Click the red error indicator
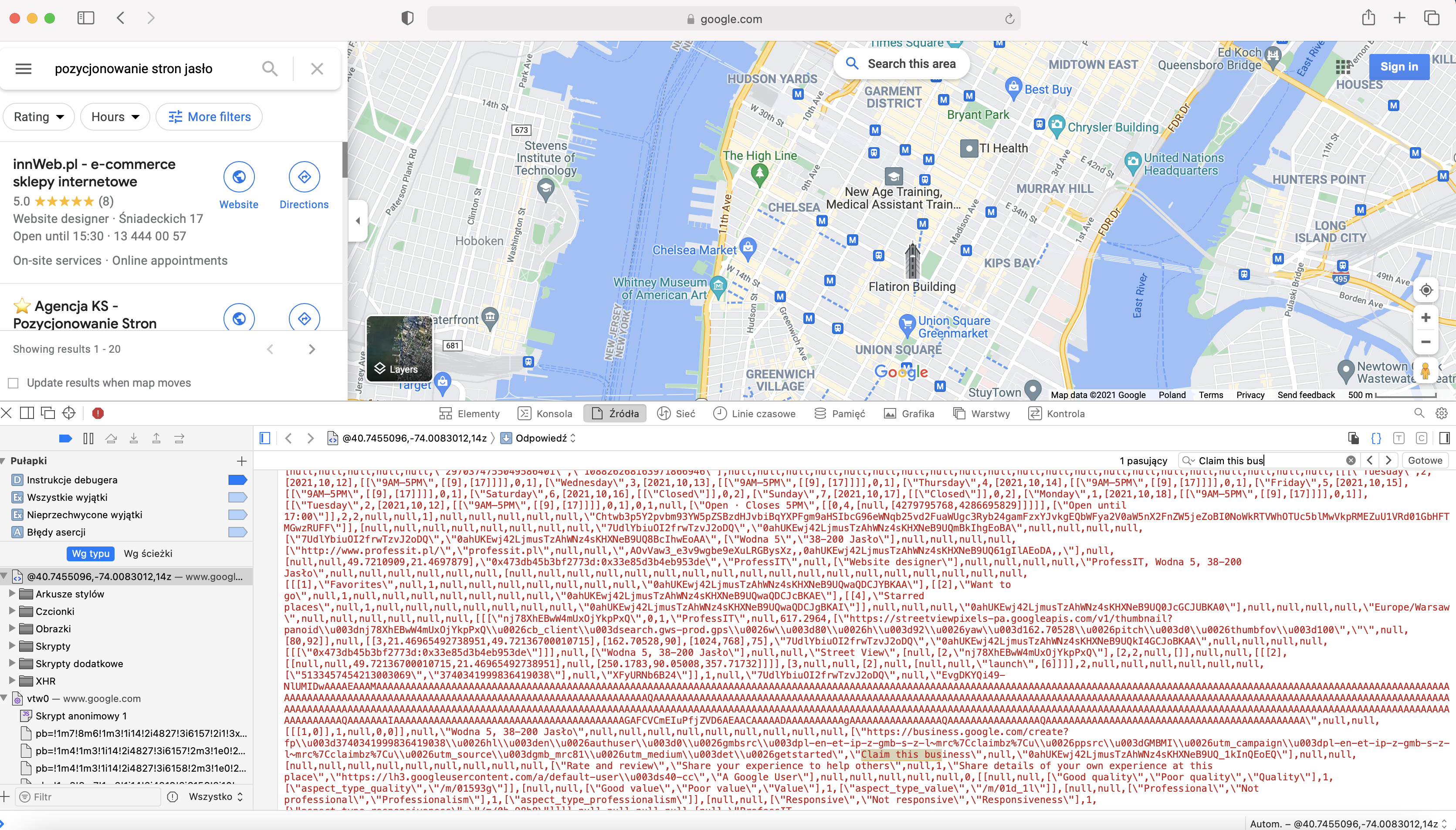 [x=98, y=413]
